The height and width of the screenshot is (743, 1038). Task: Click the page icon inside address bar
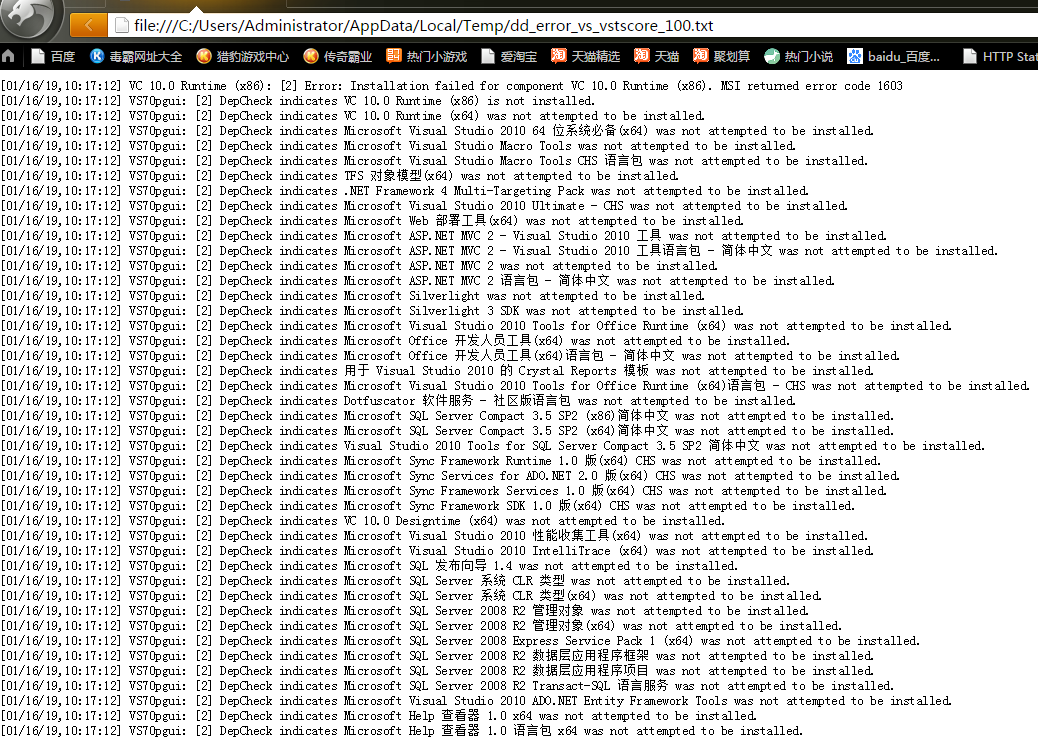[121, 26]
